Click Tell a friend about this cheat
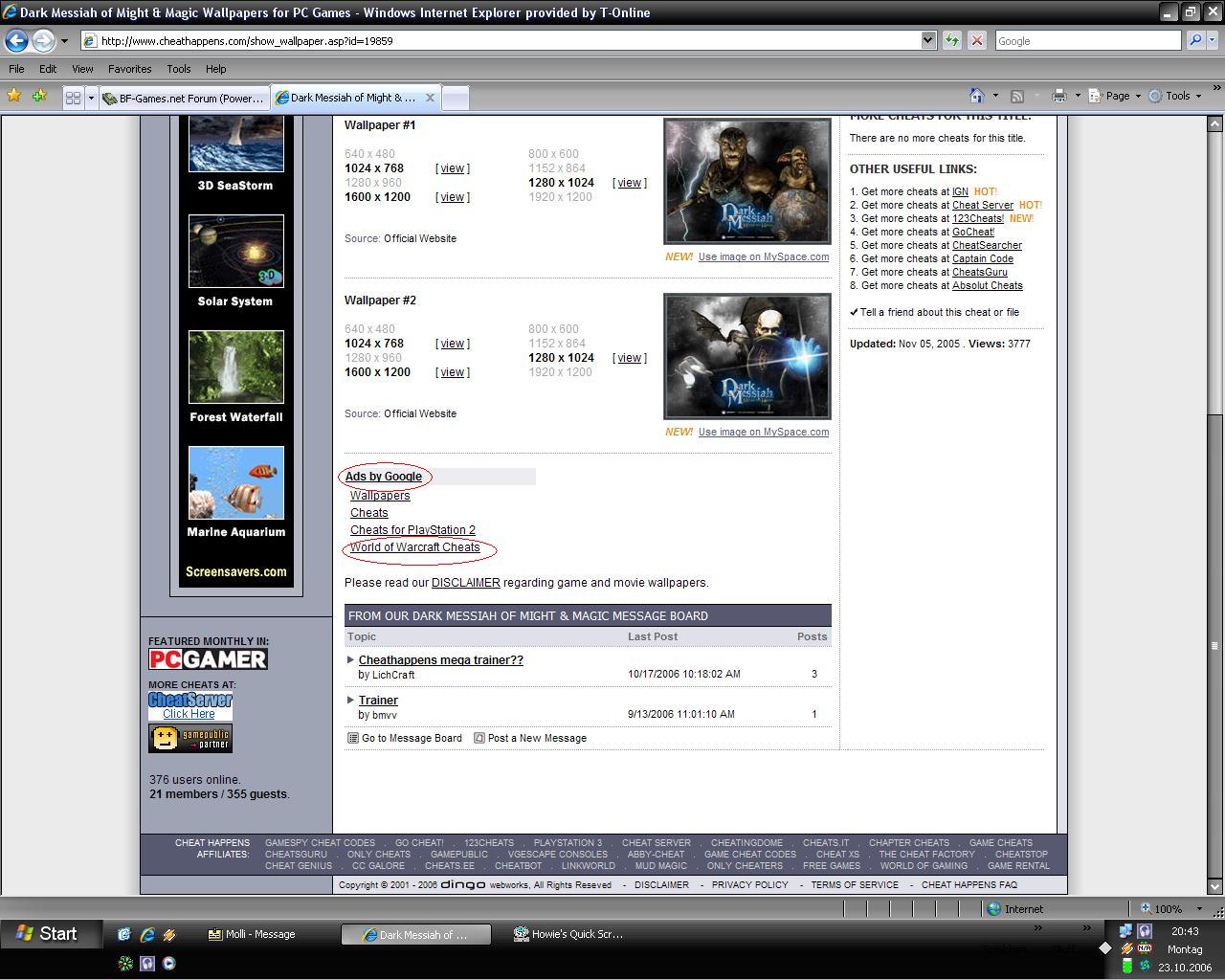This screenshot has height=980, width=1225. (x=940, y=312)
